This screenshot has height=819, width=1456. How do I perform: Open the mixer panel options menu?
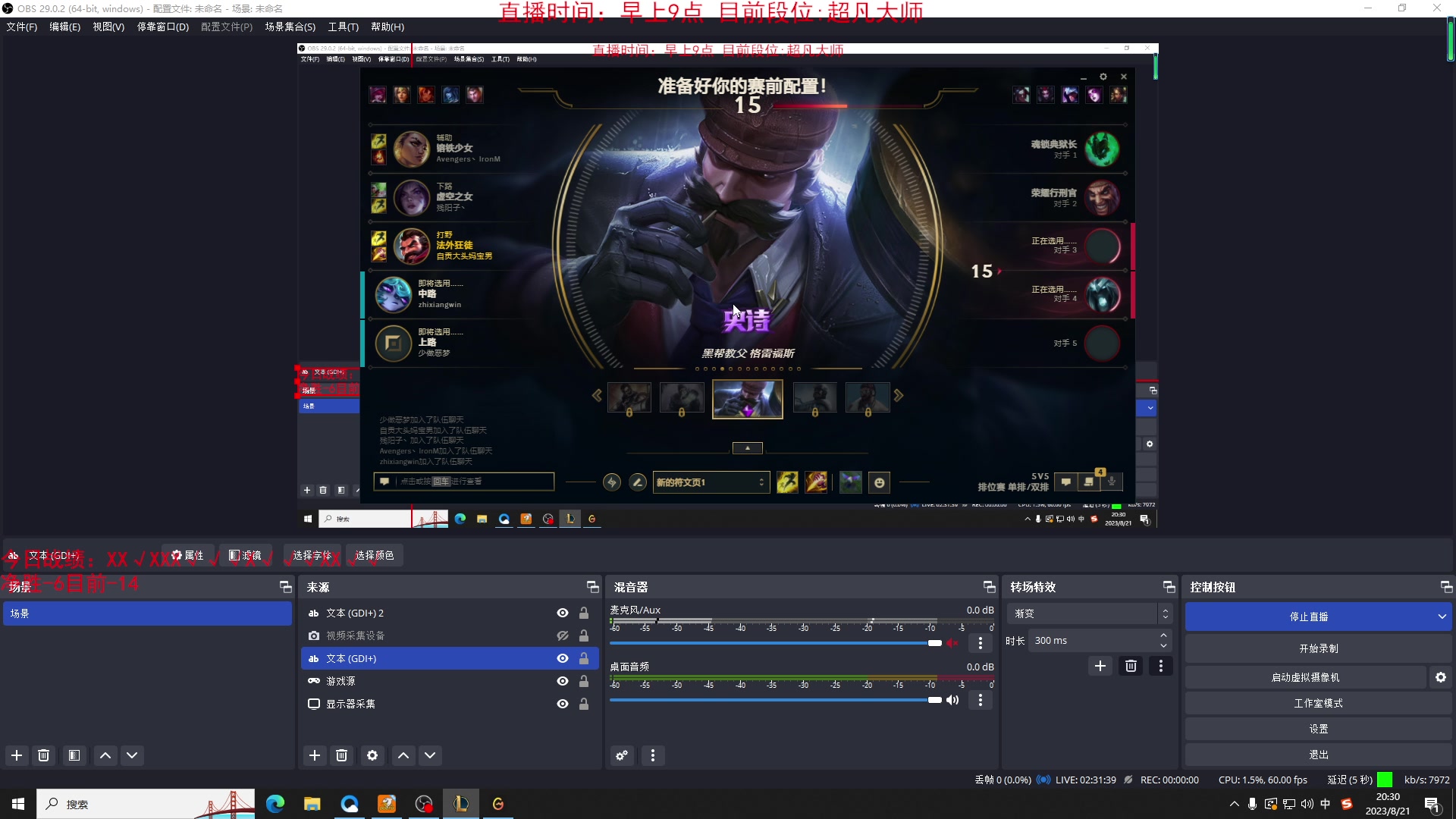[653, 755]
